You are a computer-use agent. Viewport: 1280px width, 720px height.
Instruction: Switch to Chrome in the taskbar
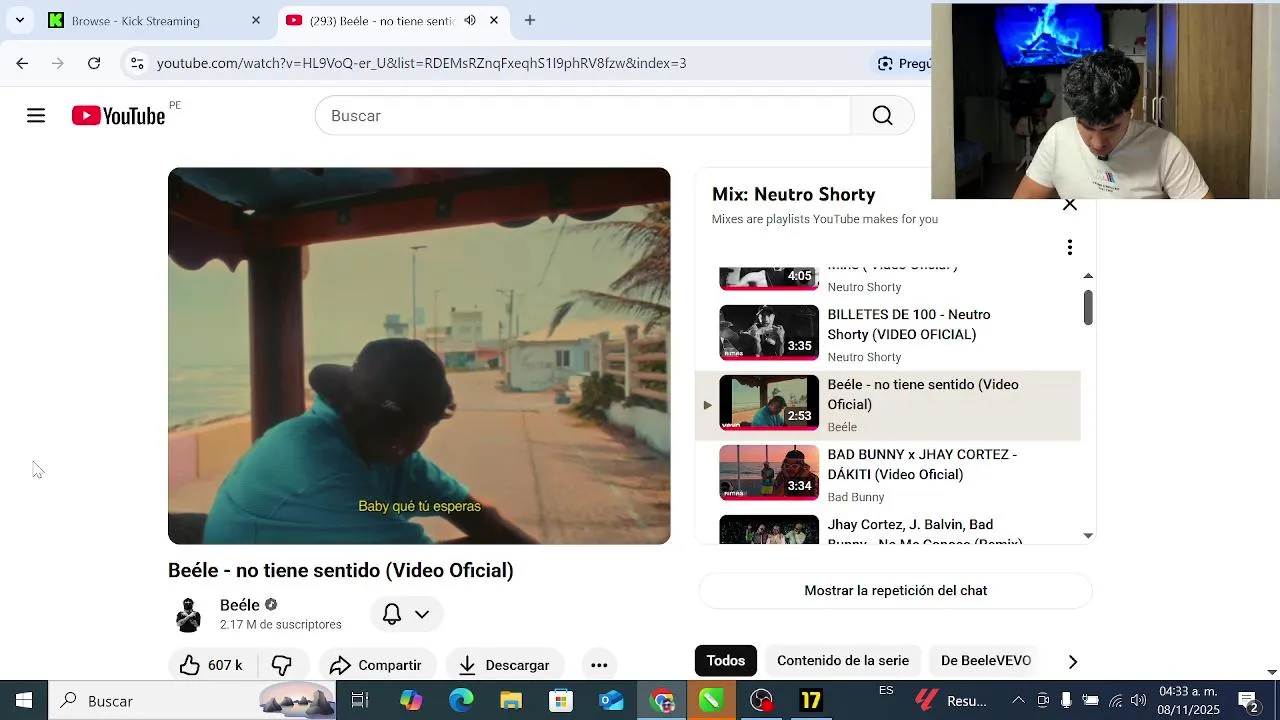coord(662,701)
